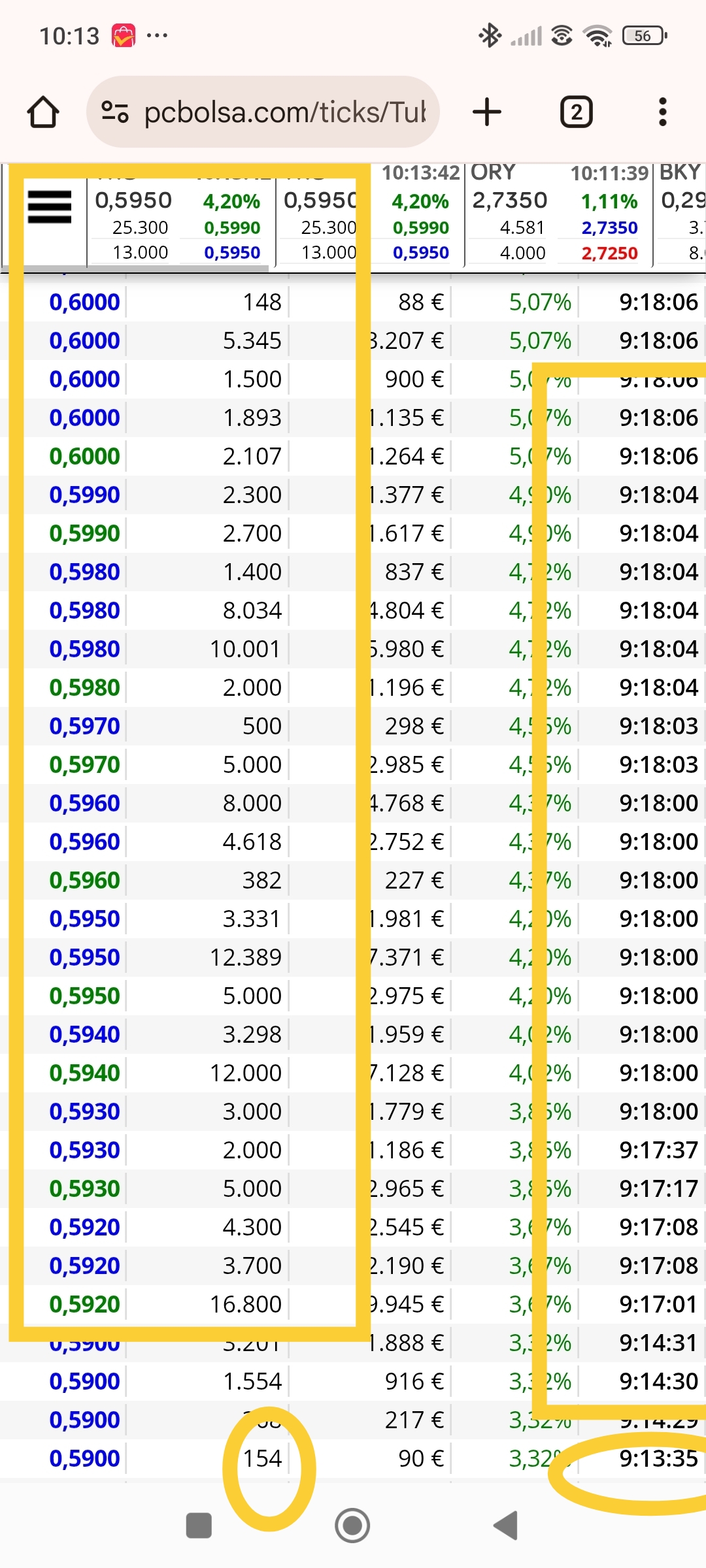Select amount cell 916 €
The image size is (706, 1568).
(414, 1381)
